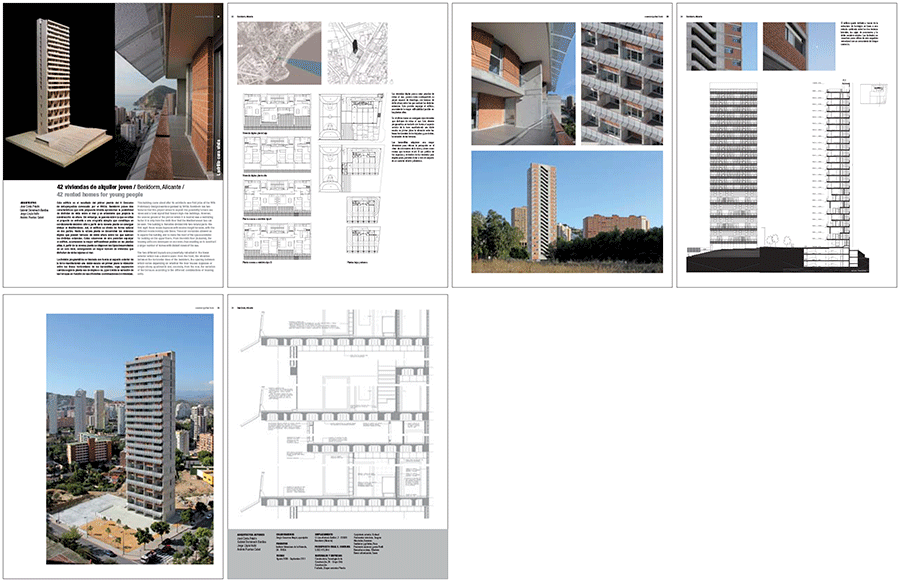This screenshot has height=585, width=900.
Task: Click the photo of concrete balconies against blue sky
Action: 721,47
